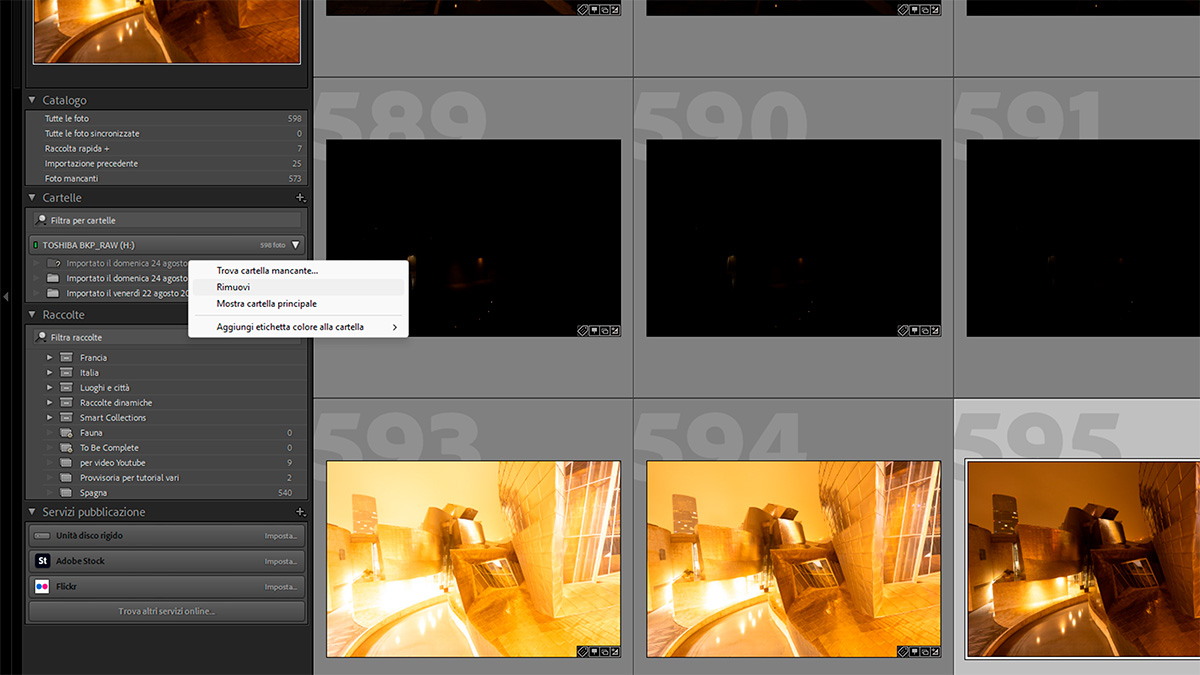Click the plus icon in Servizi pubblicazione header
Screen dimensions: 1200x675
tap(300, 512)
